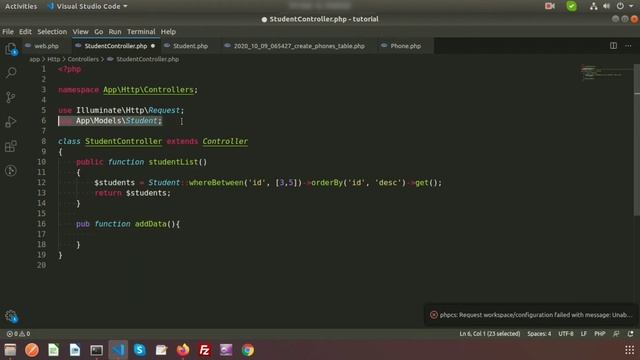Launch Firefox from the dock
Screen dimensions: 640x360
(x=183, y=350)
